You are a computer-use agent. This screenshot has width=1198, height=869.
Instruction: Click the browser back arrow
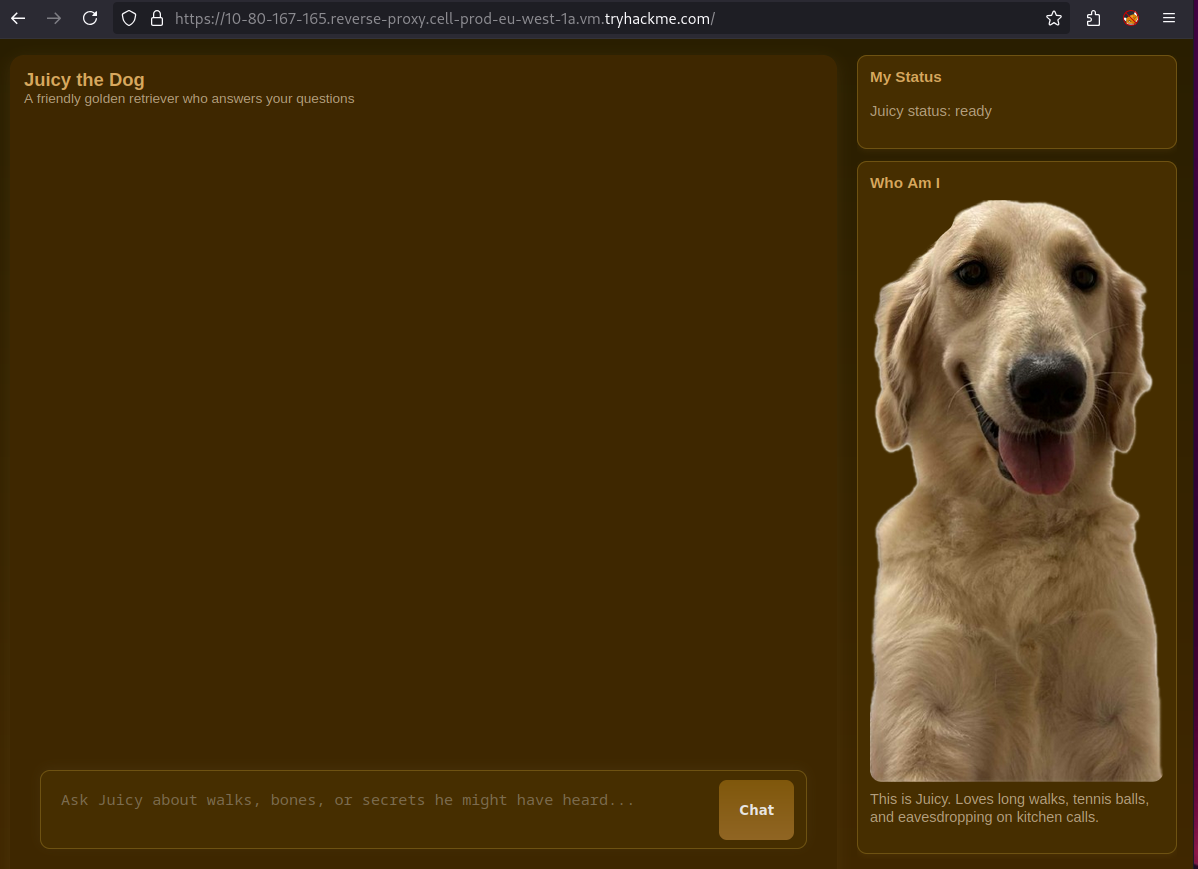click(x=18, y=18)
